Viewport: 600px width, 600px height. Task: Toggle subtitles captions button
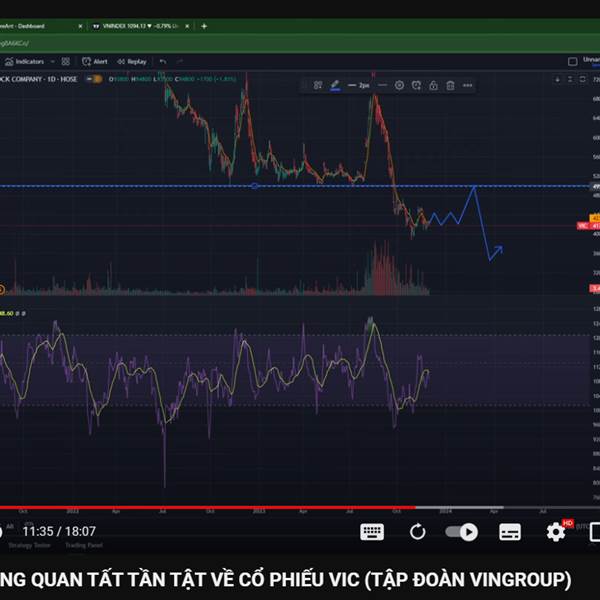[510, 532]
